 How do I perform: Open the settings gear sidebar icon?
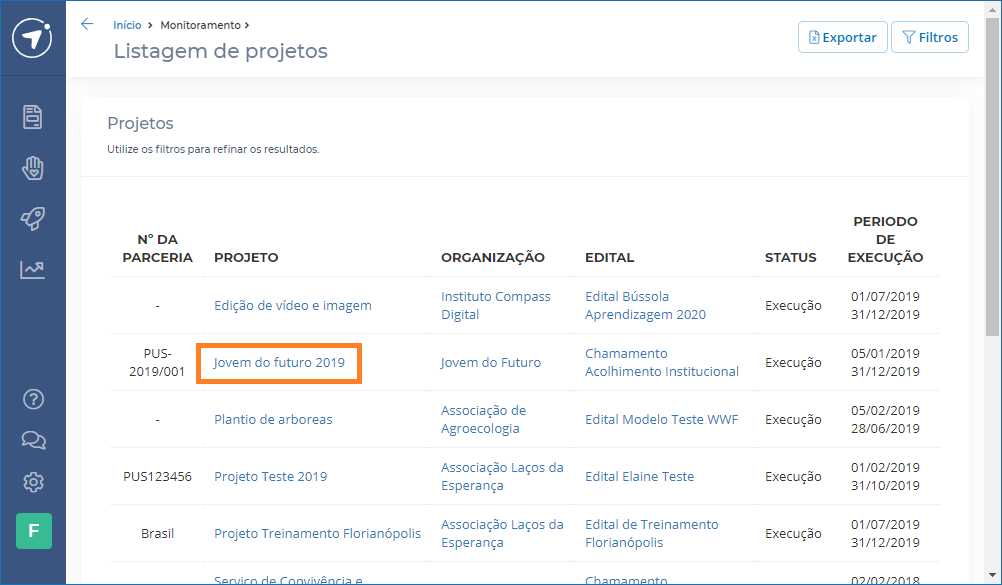(x=33, y=482)
